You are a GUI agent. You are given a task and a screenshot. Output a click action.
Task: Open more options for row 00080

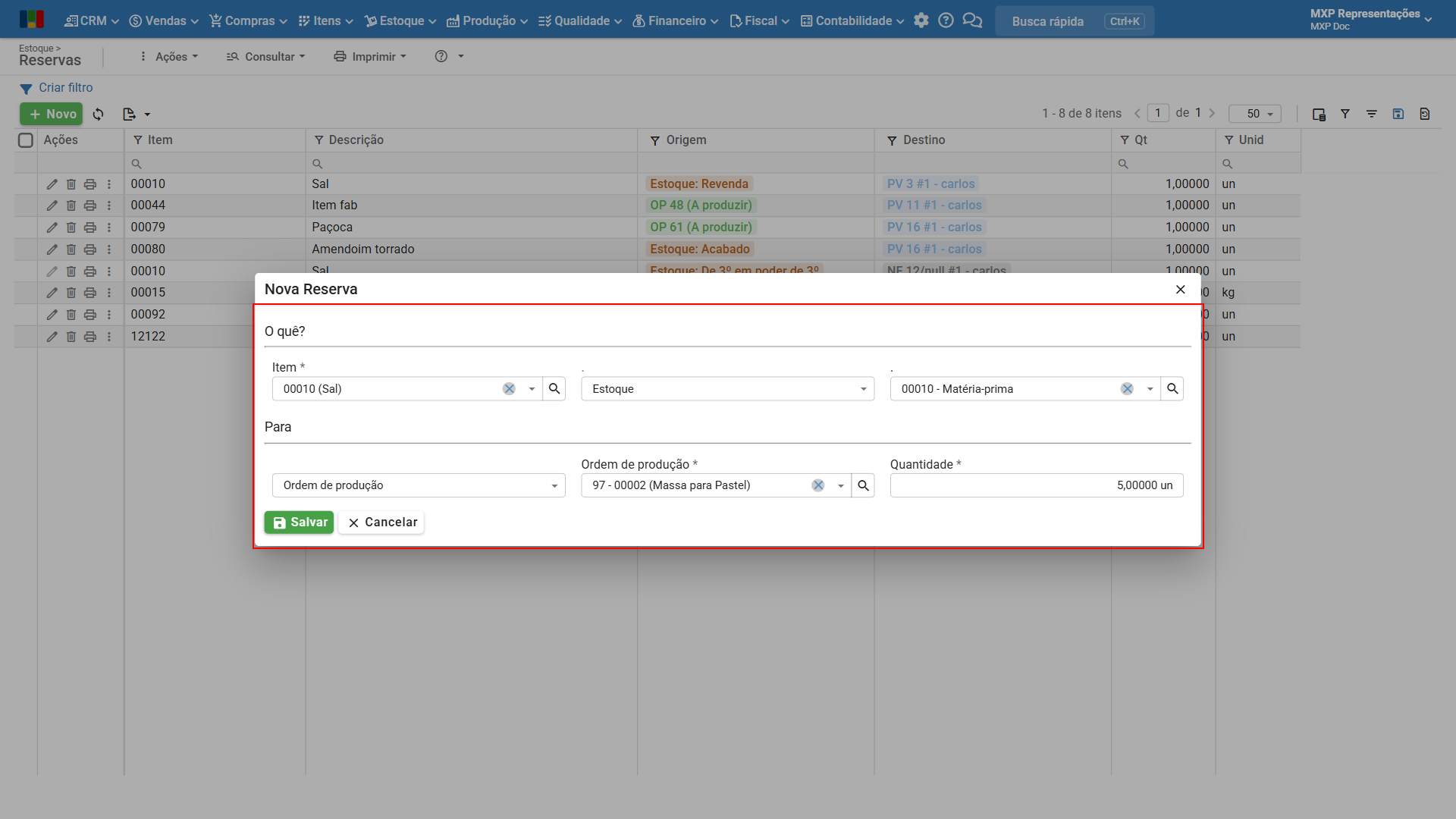pos(109,249)
